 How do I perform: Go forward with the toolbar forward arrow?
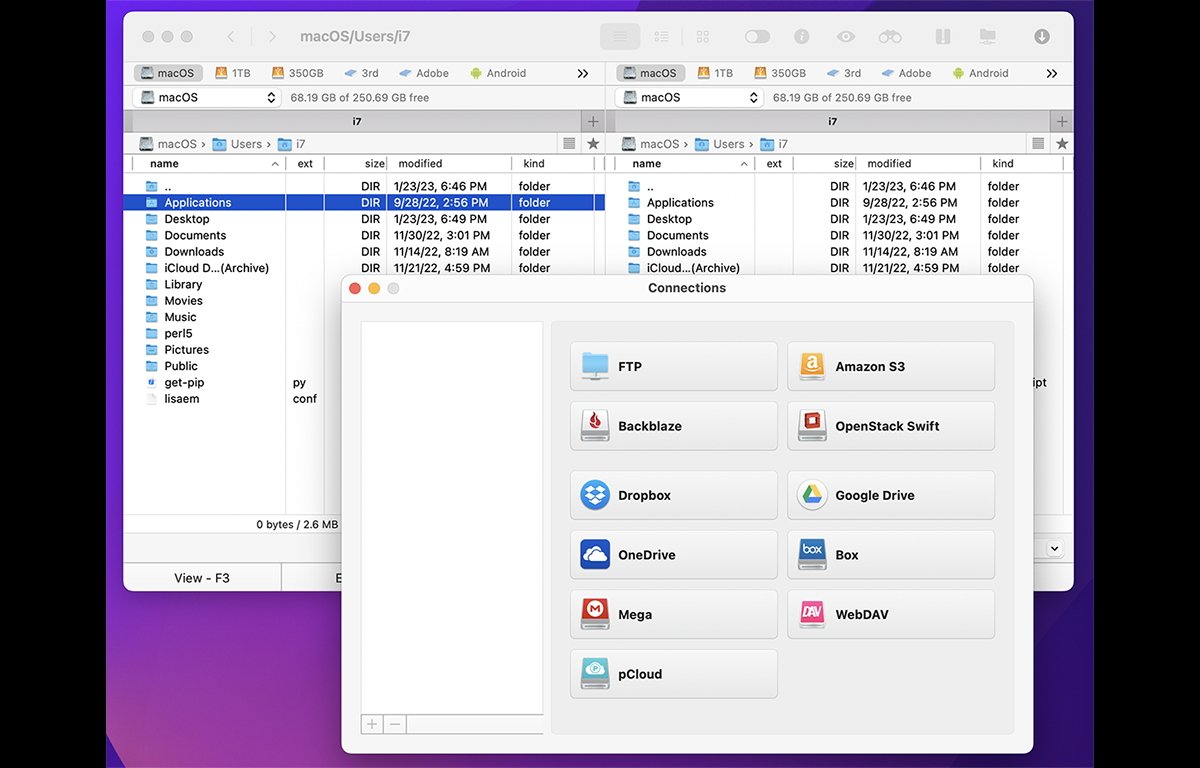(272, 37)
